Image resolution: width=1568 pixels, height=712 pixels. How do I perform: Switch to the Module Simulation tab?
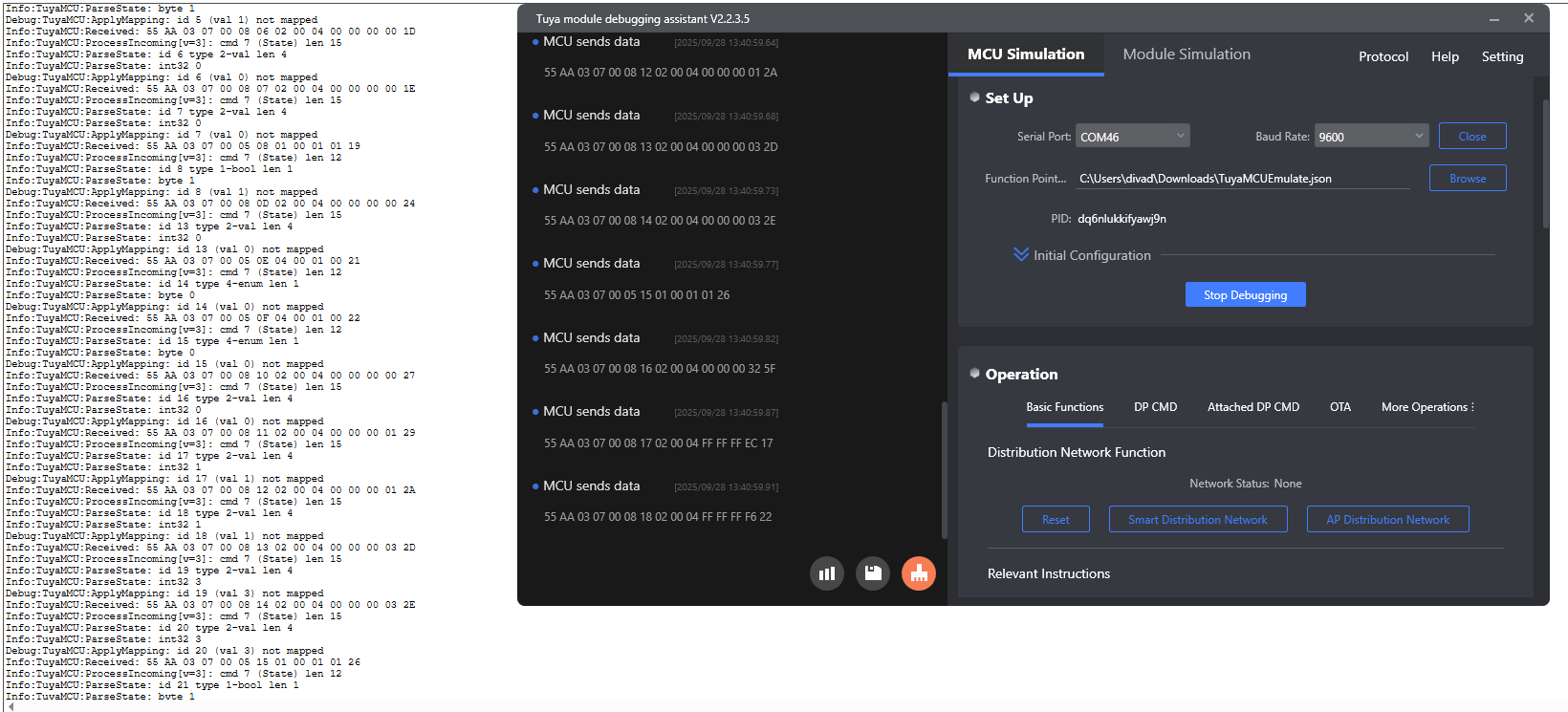point(1187,54)
